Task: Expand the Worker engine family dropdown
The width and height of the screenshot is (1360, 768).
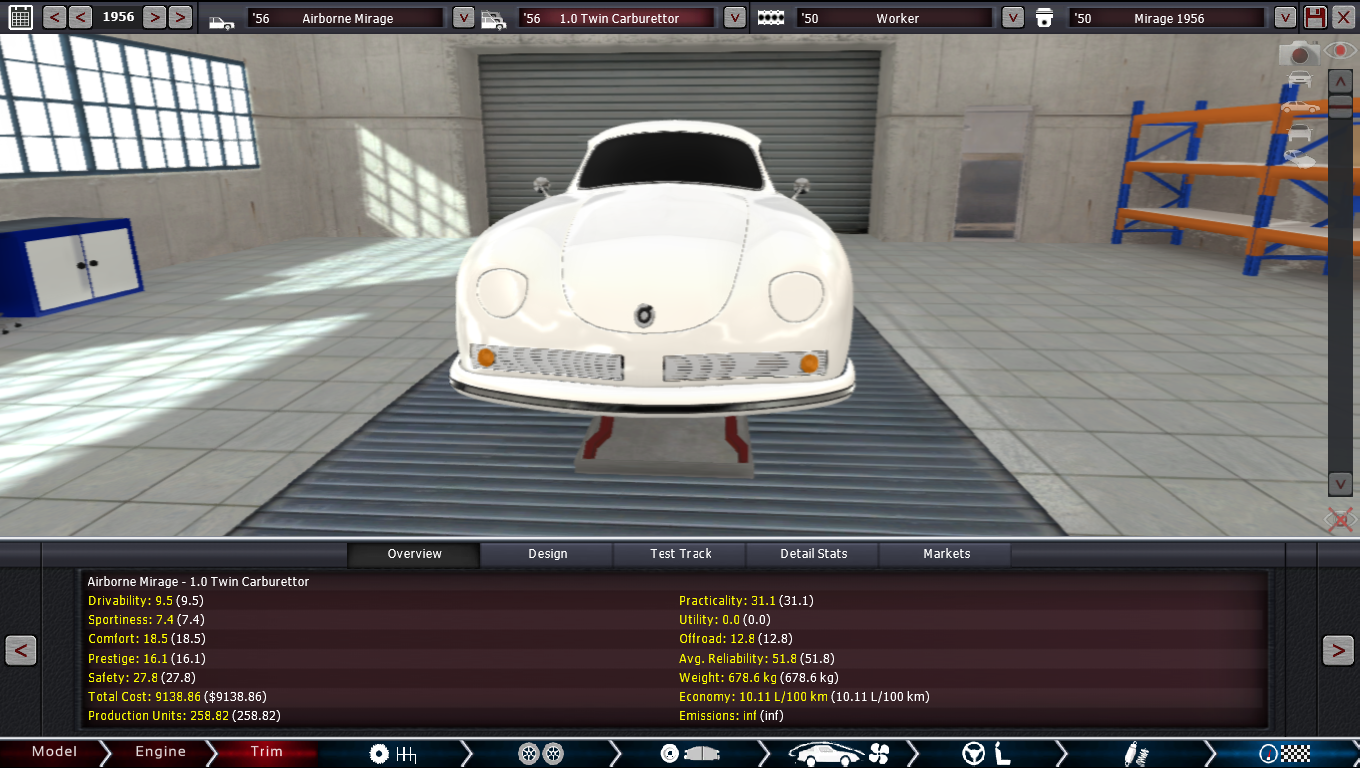Action: (x=1012, y=18)
